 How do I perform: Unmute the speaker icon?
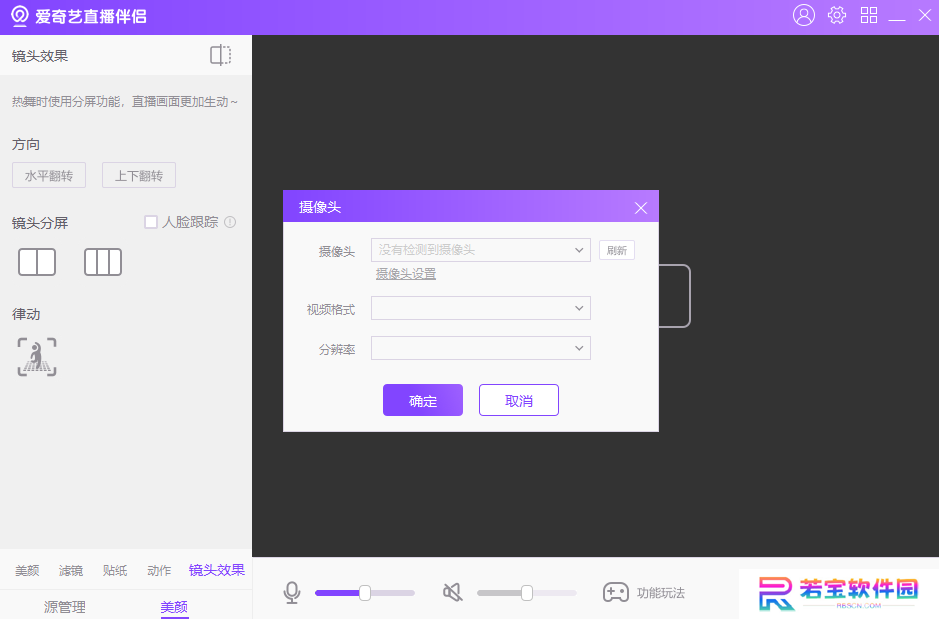click(453, 593)
